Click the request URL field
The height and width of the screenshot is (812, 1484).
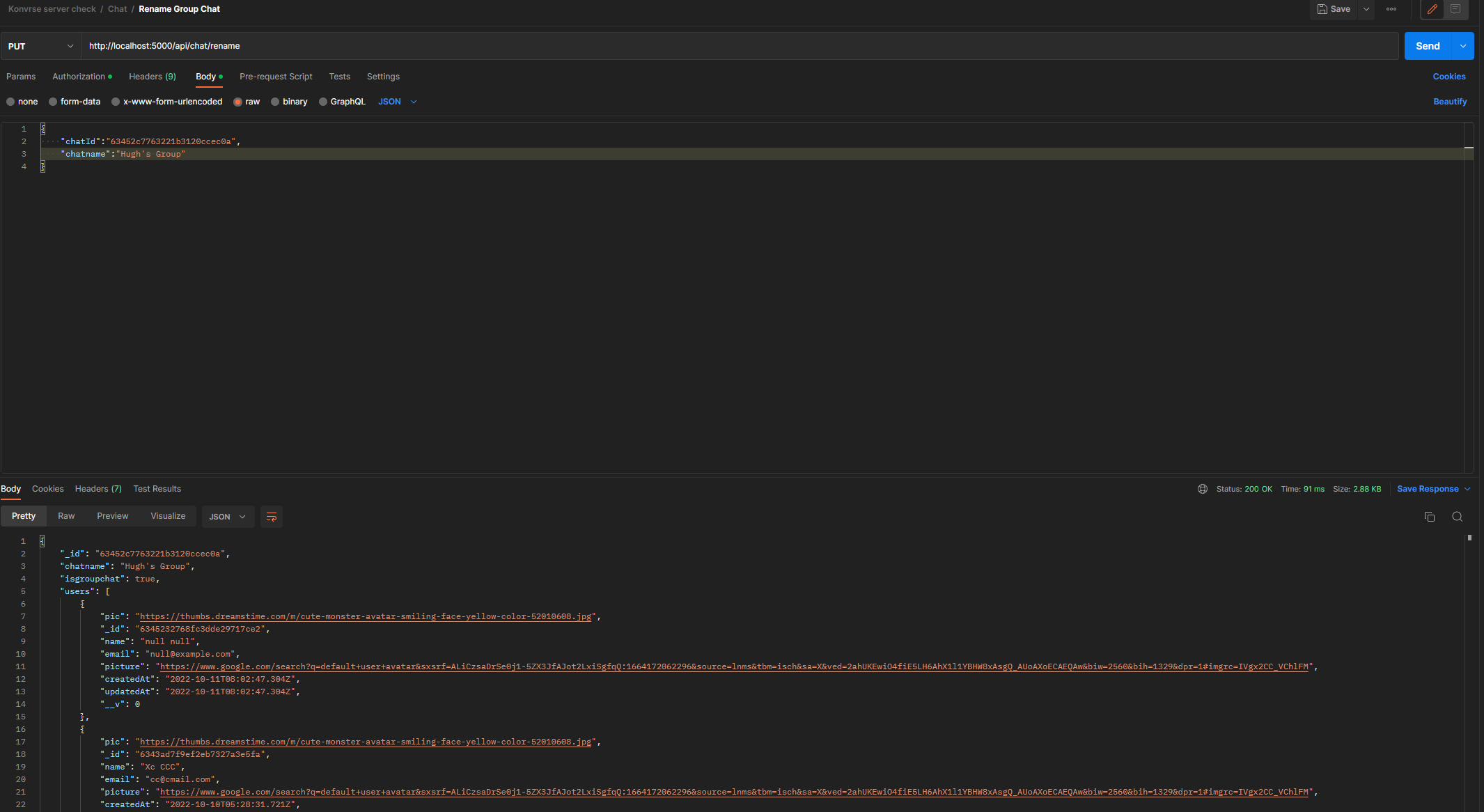[740, 46]
